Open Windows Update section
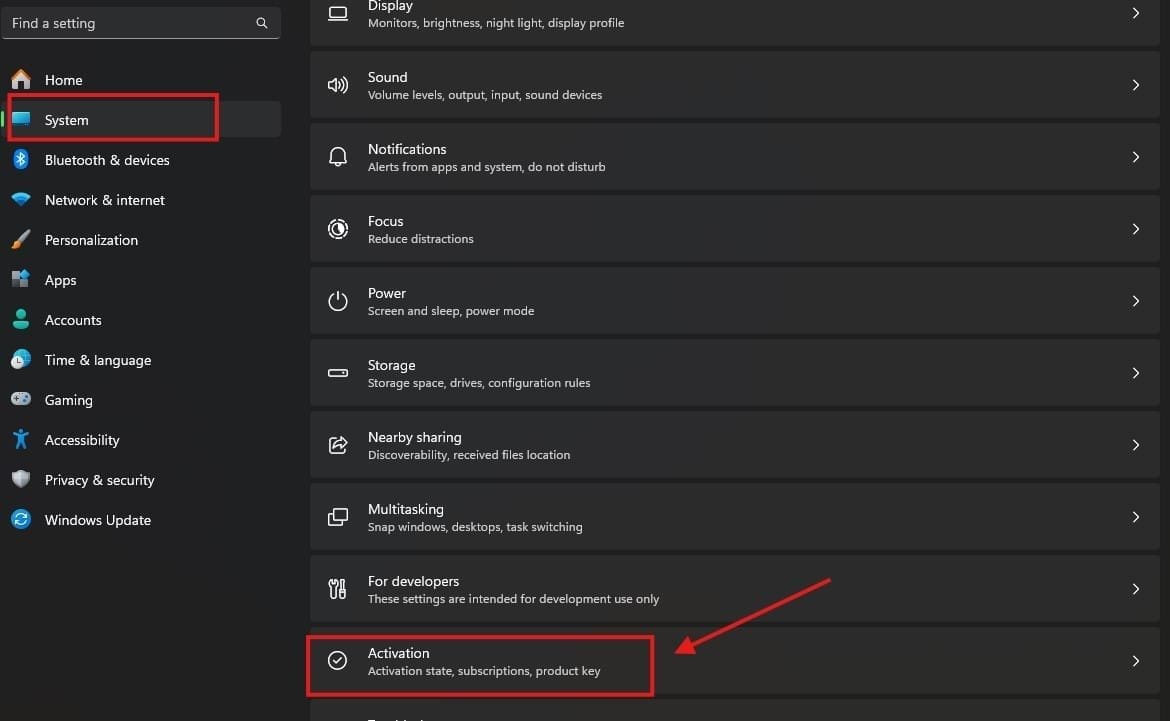1170x721 pixels. point(141,519)
